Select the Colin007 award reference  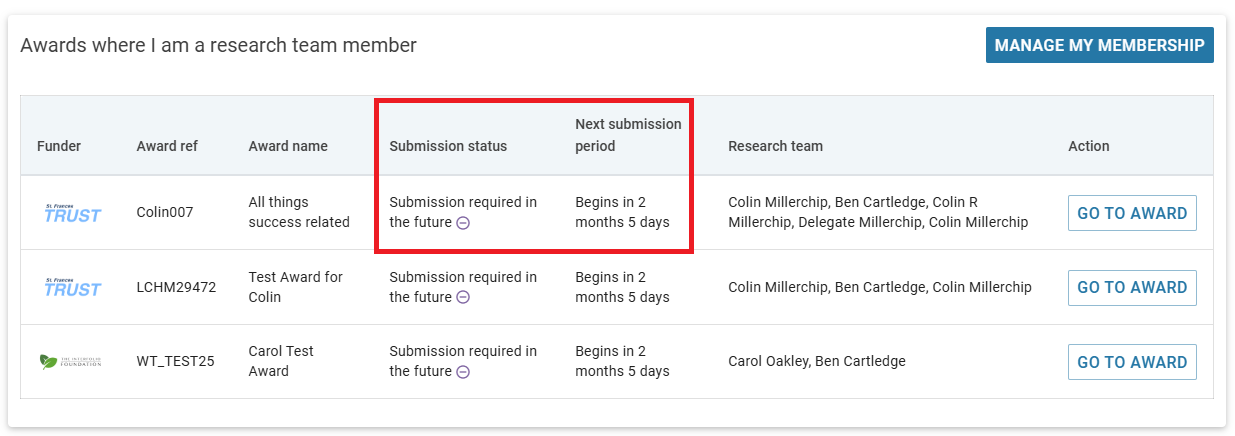165,213
